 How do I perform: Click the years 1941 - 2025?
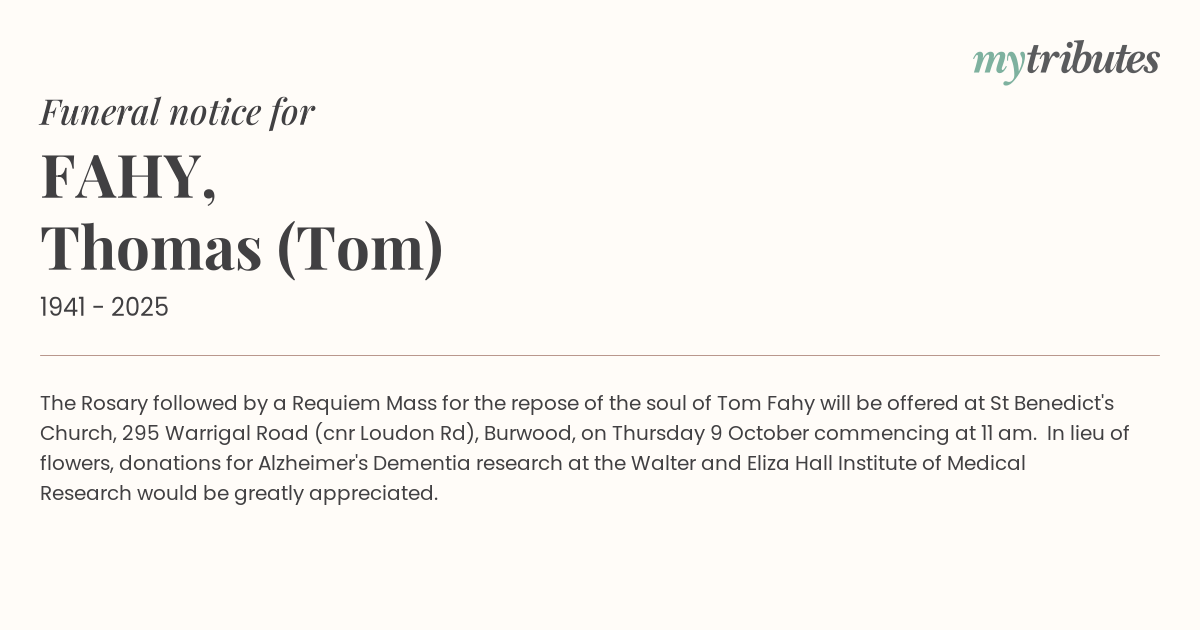[104, 307]
